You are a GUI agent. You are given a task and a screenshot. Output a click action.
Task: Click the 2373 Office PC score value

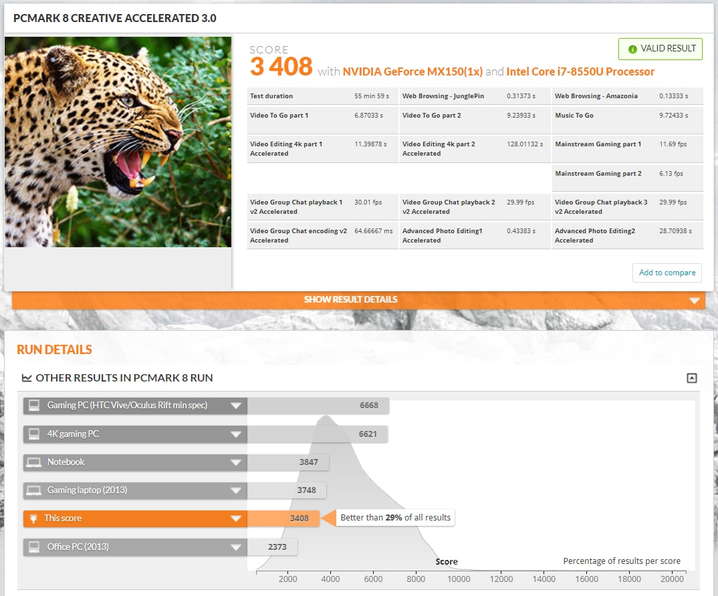(x=277, y=547)
